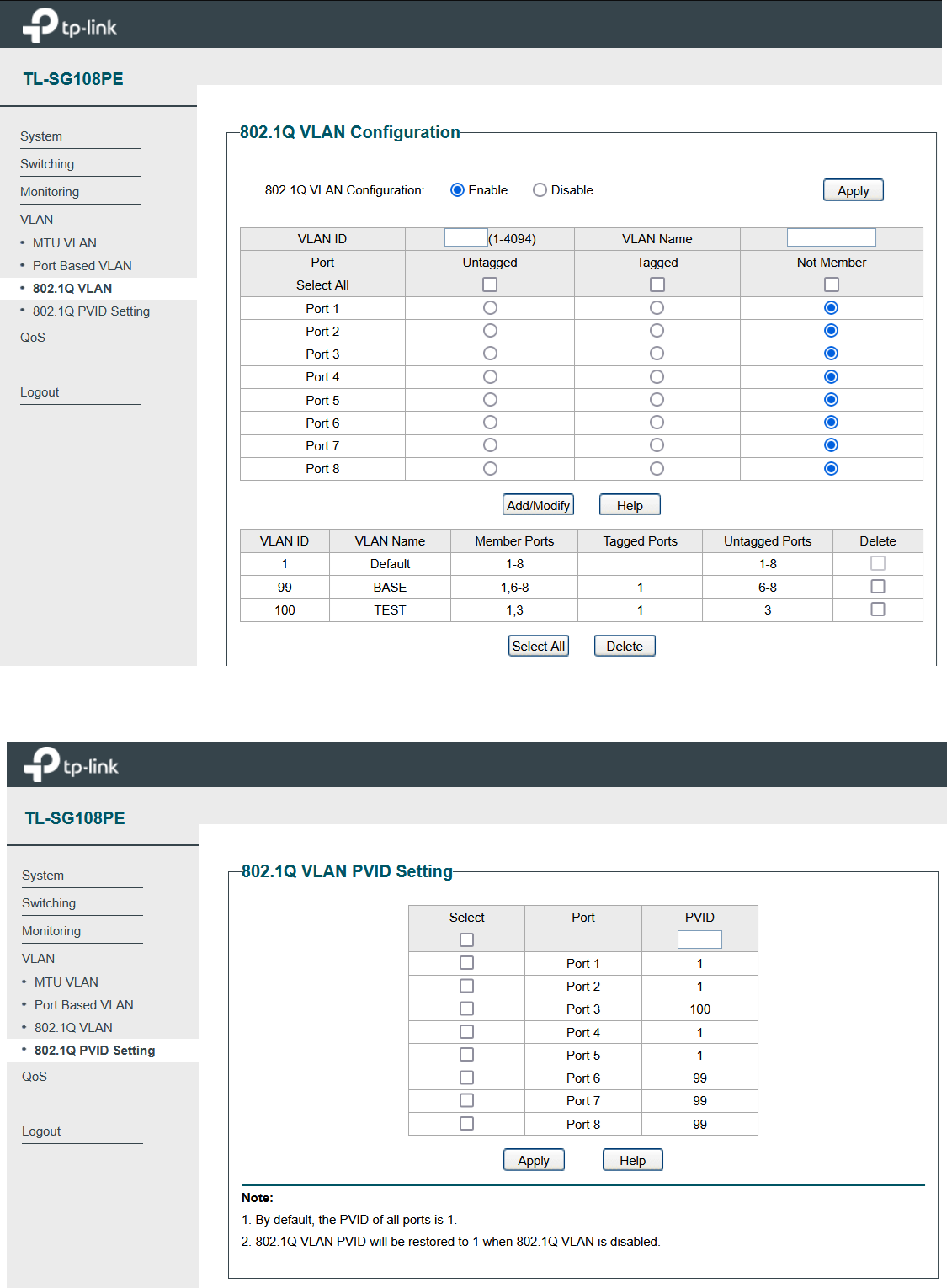This screenshot has height=1288, width=952.
Task: Tick Select checkbox for Port 7 PVID row
Action: tap(467, 1100)
